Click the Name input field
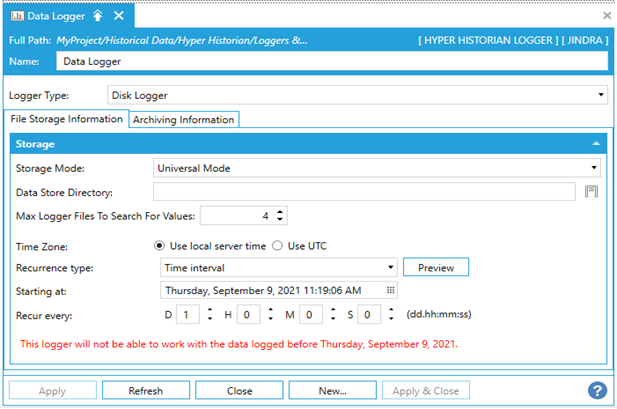This screenshot has height=409, width=617. click(330, 61)
